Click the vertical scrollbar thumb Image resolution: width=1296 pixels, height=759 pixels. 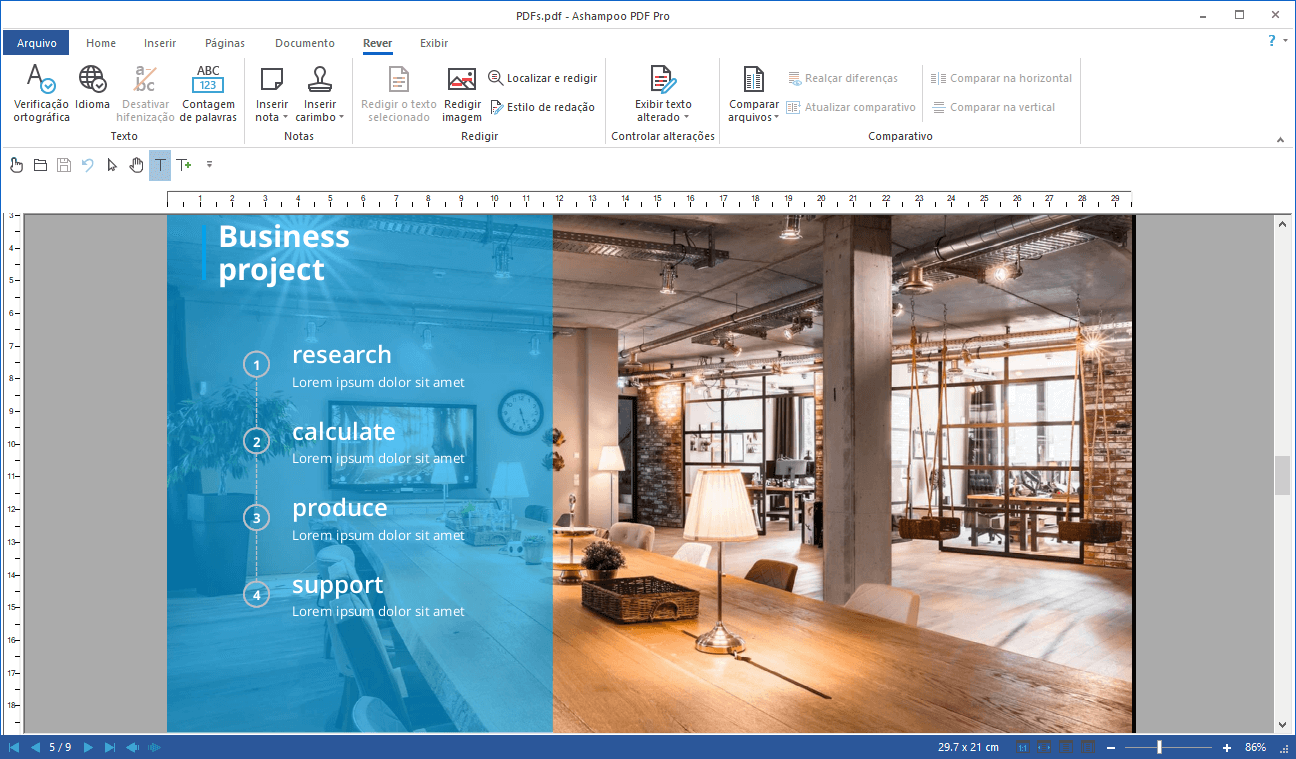pyautogui.click(x=1282, y=475)
